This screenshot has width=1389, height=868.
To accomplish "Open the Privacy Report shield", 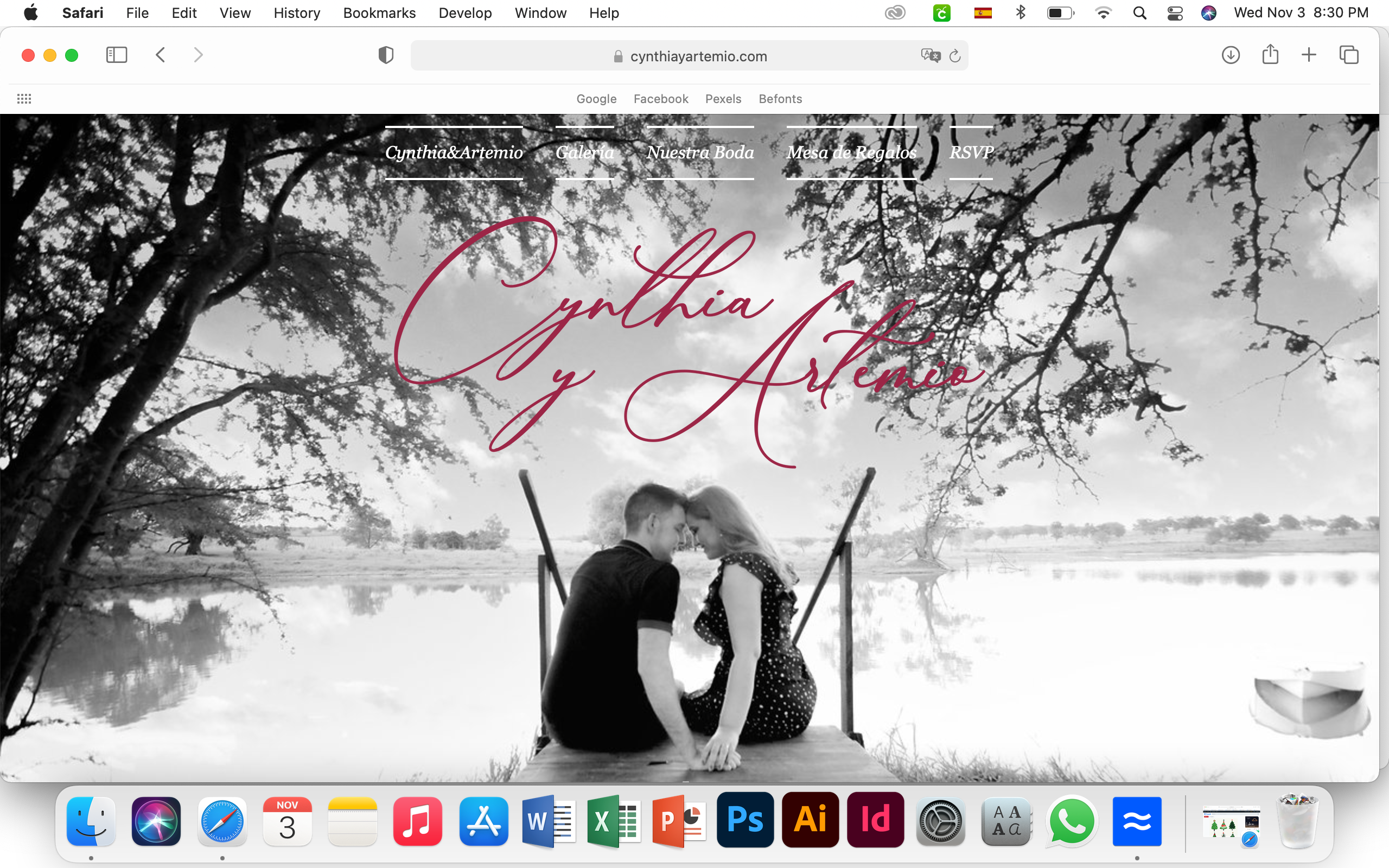I will pyautogui.click(x=385, y=55).
